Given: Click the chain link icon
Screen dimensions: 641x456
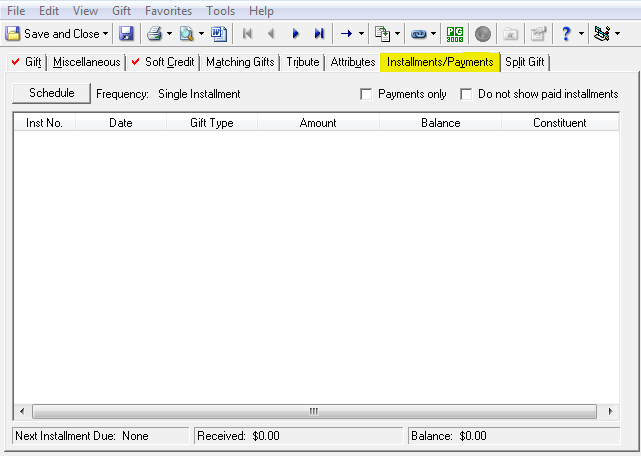Looking at the screenshot, I should pos(419,34).
